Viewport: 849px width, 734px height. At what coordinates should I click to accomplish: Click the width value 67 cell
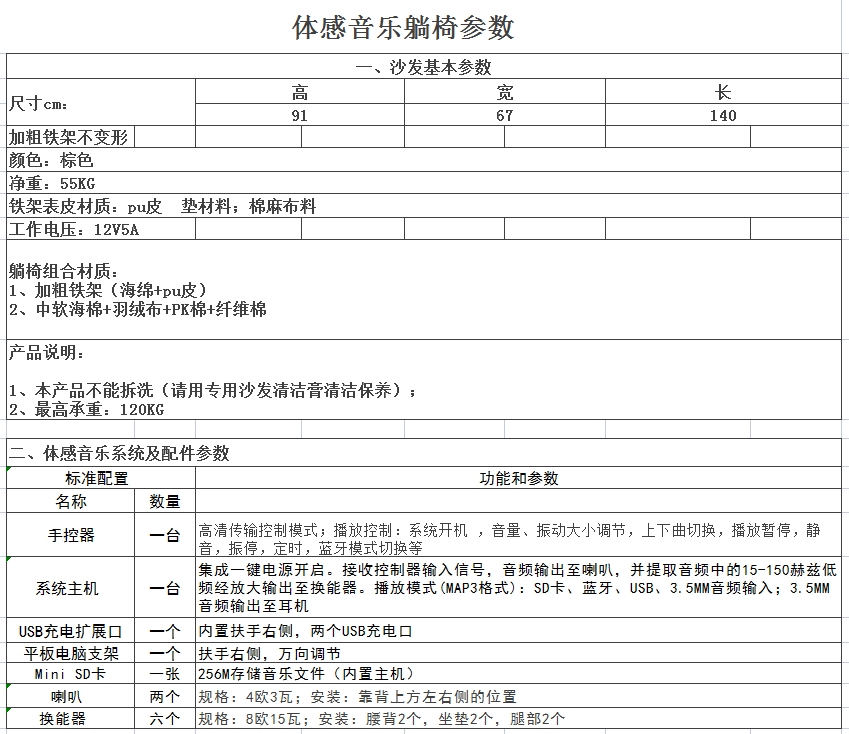(x=504, y=115)
